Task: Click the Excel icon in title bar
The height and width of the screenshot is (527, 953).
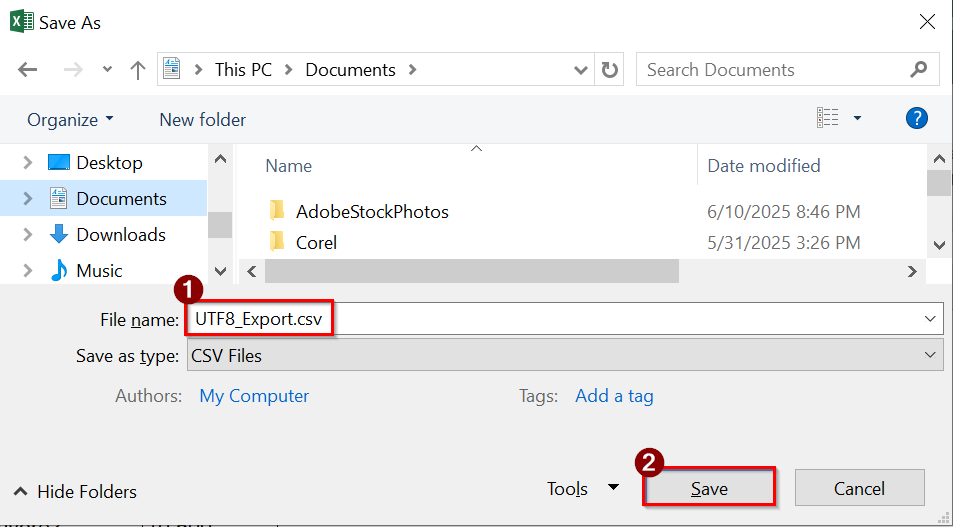Action: 22,22
